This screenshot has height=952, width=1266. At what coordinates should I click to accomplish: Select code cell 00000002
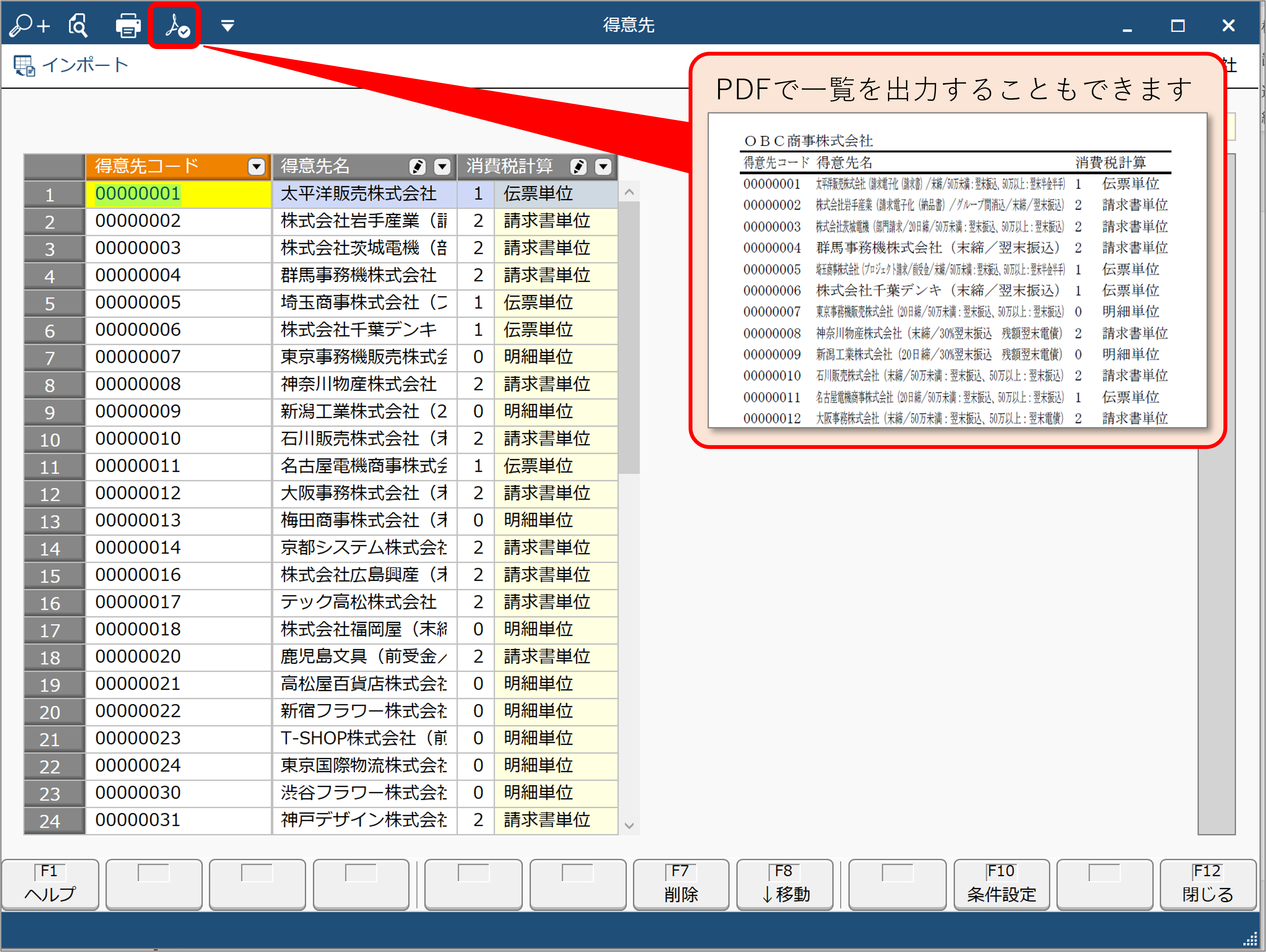(178, 222)
